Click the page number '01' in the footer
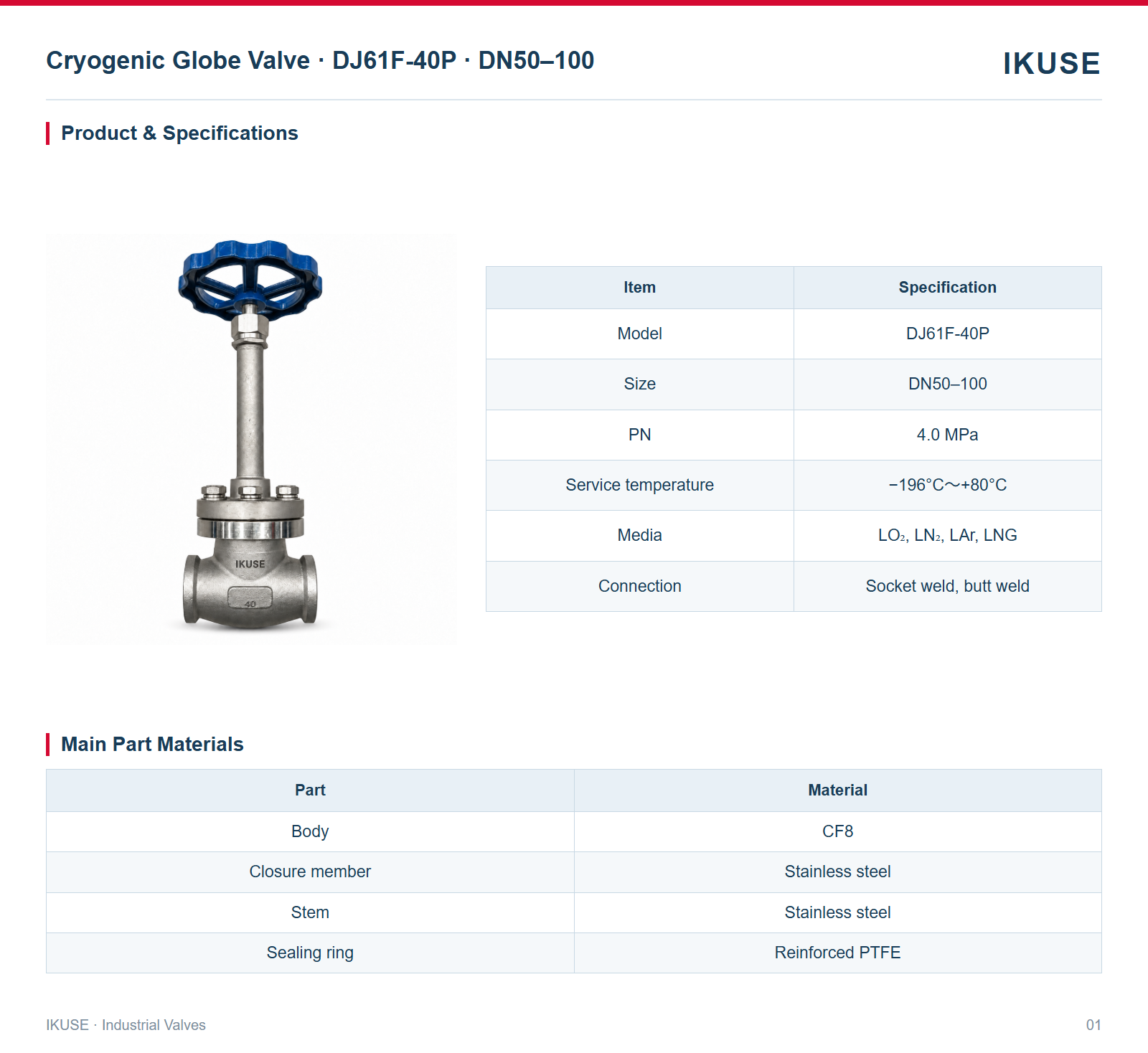 1093,1025
